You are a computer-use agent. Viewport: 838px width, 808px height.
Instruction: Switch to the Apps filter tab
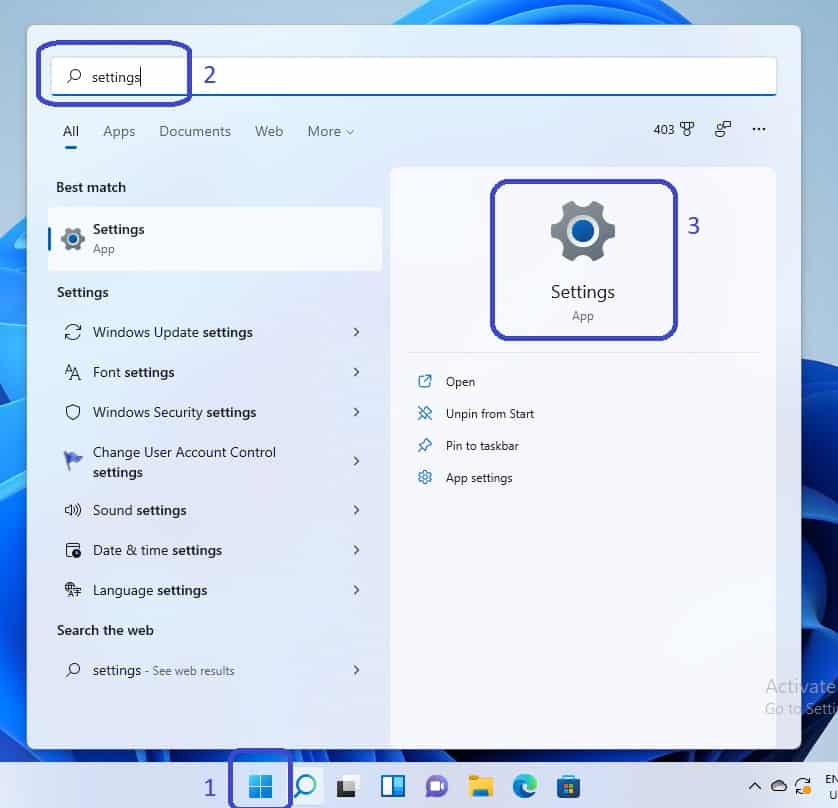coord(119,131)
